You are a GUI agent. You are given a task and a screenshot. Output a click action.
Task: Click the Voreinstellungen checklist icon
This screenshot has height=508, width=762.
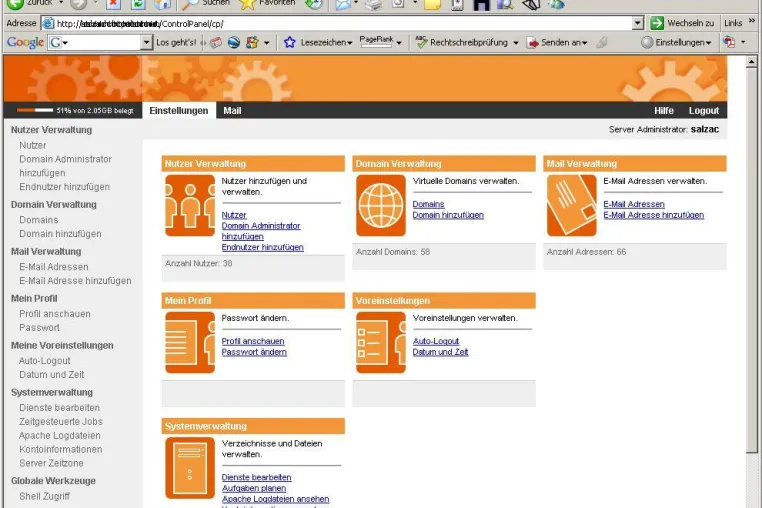point(381,343)
